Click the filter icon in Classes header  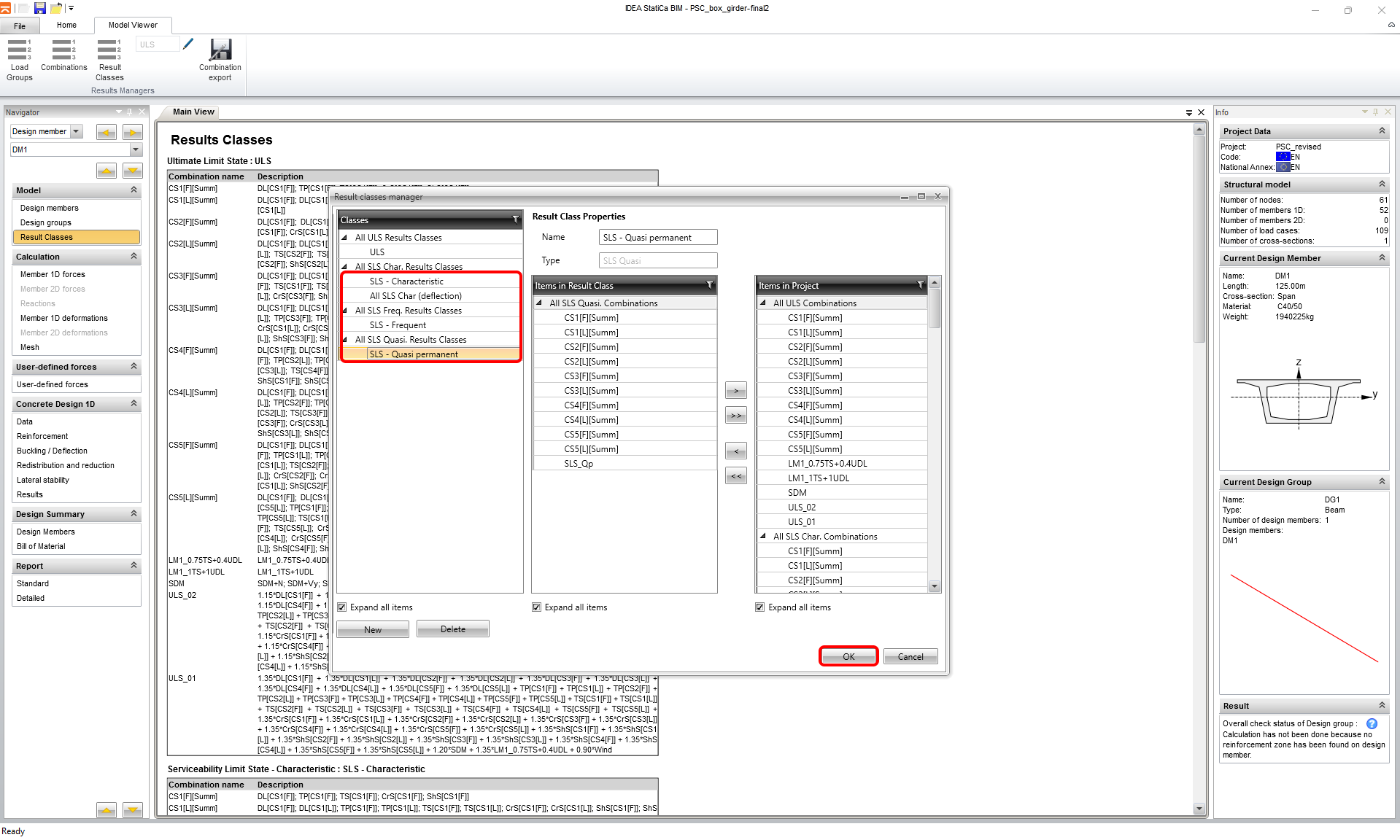click(x=516, y=219)
